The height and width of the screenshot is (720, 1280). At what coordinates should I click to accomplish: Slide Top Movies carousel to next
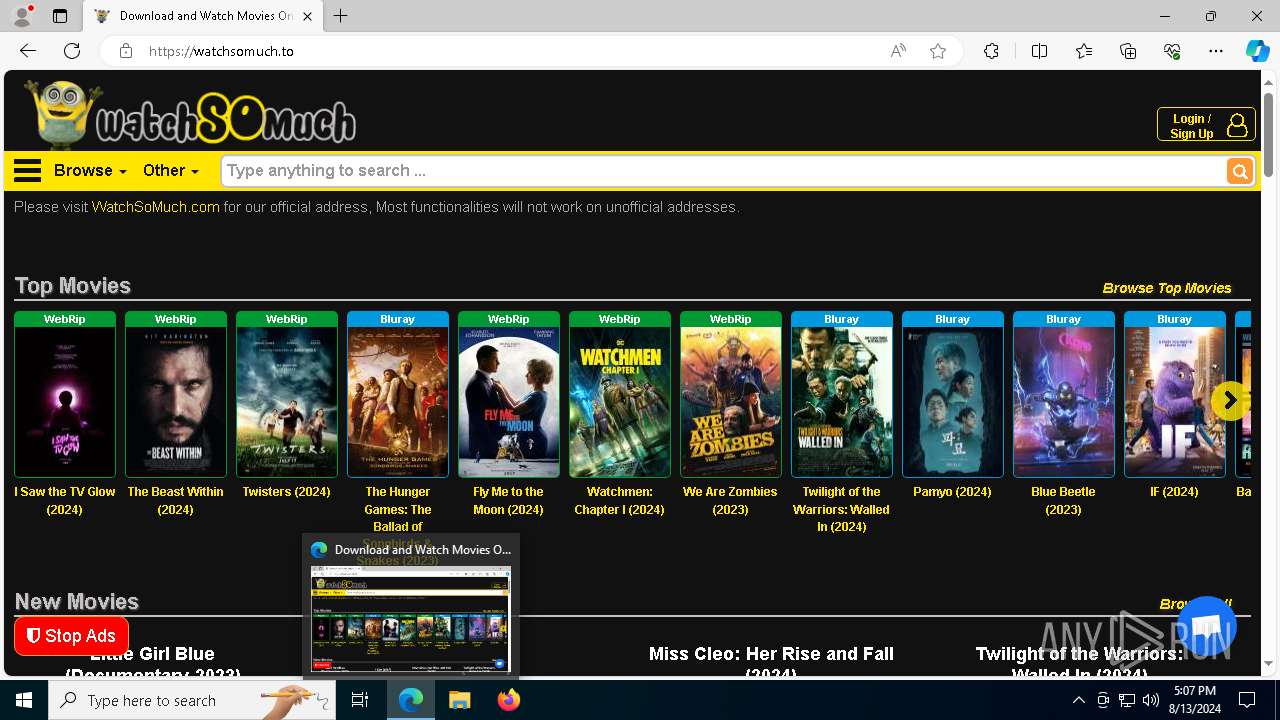pos(1230,400)
